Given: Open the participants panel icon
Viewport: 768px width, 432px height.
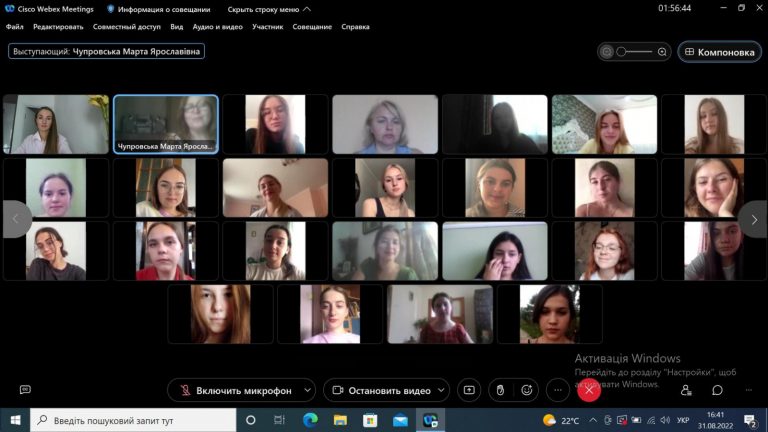Looking at the screenshot, I should (x=686, y=390).
